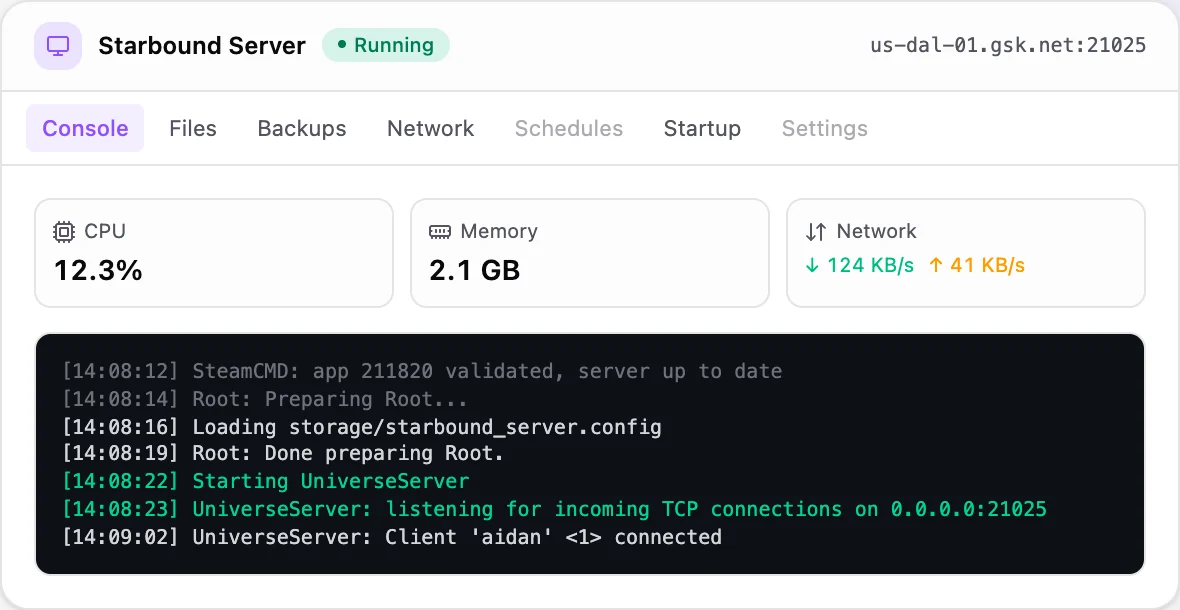
Task: Click the CPU chip icon
Action: tap(64, 232)
